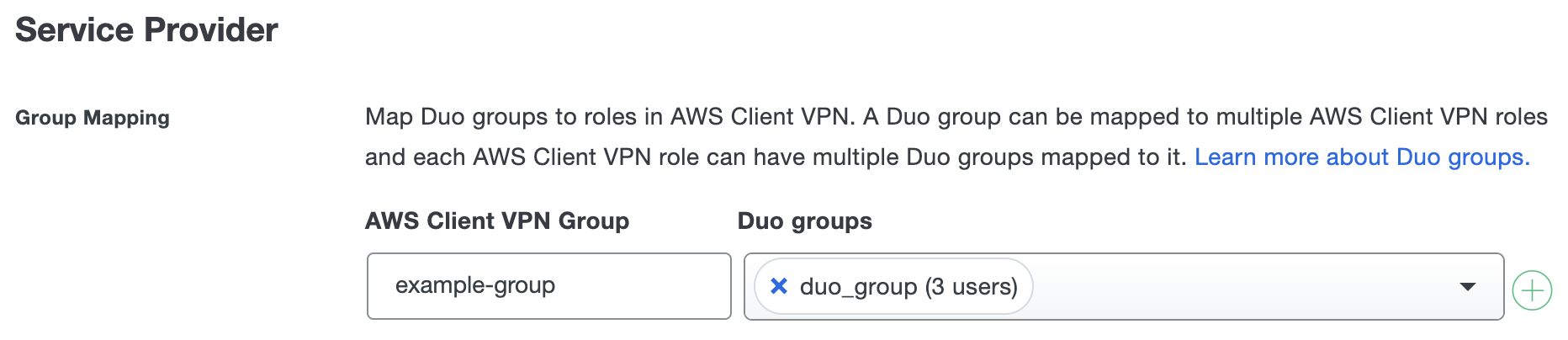
Task: Click the Duo groups column label
Action: coord(804,220)
